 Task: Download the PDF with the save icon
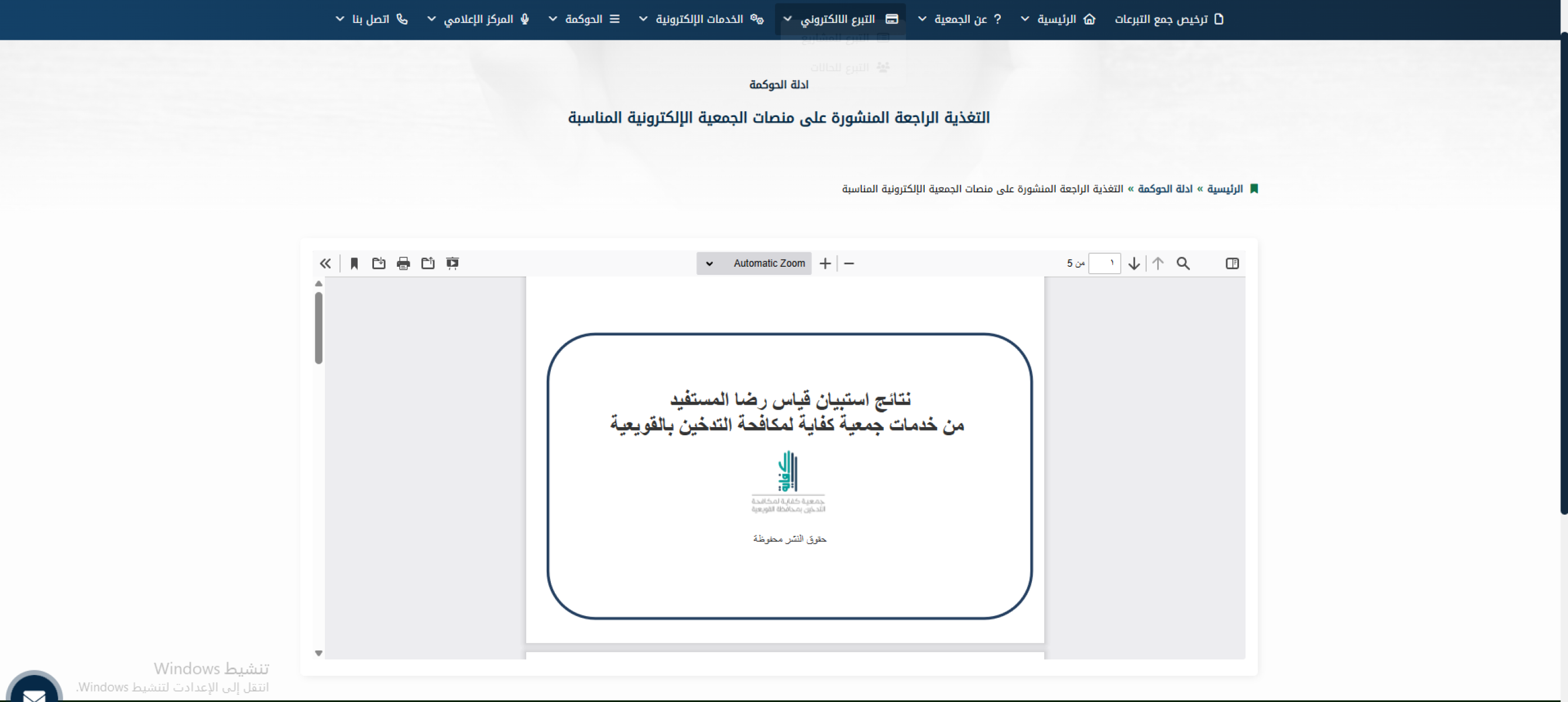[x=379, y=263]
